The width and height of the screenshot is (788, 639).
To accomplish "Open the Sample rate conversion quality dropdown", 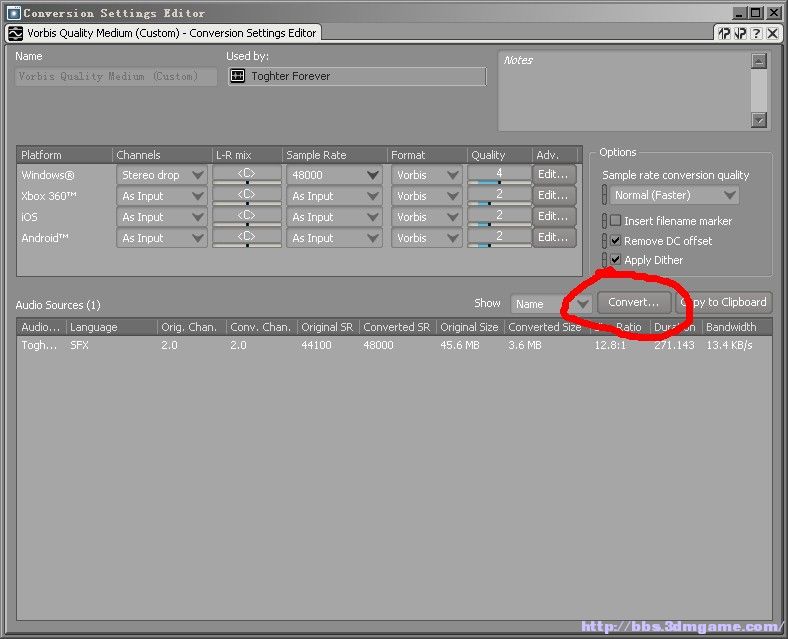I will (x=674, y=195).
